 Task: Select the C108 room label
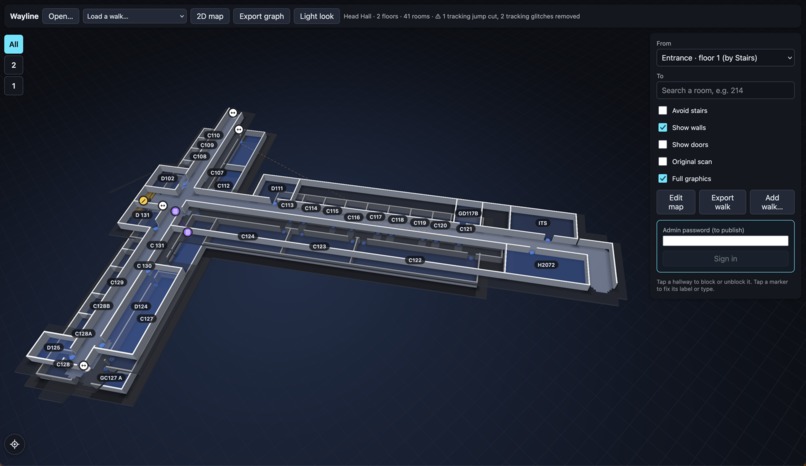coord(200,156)
